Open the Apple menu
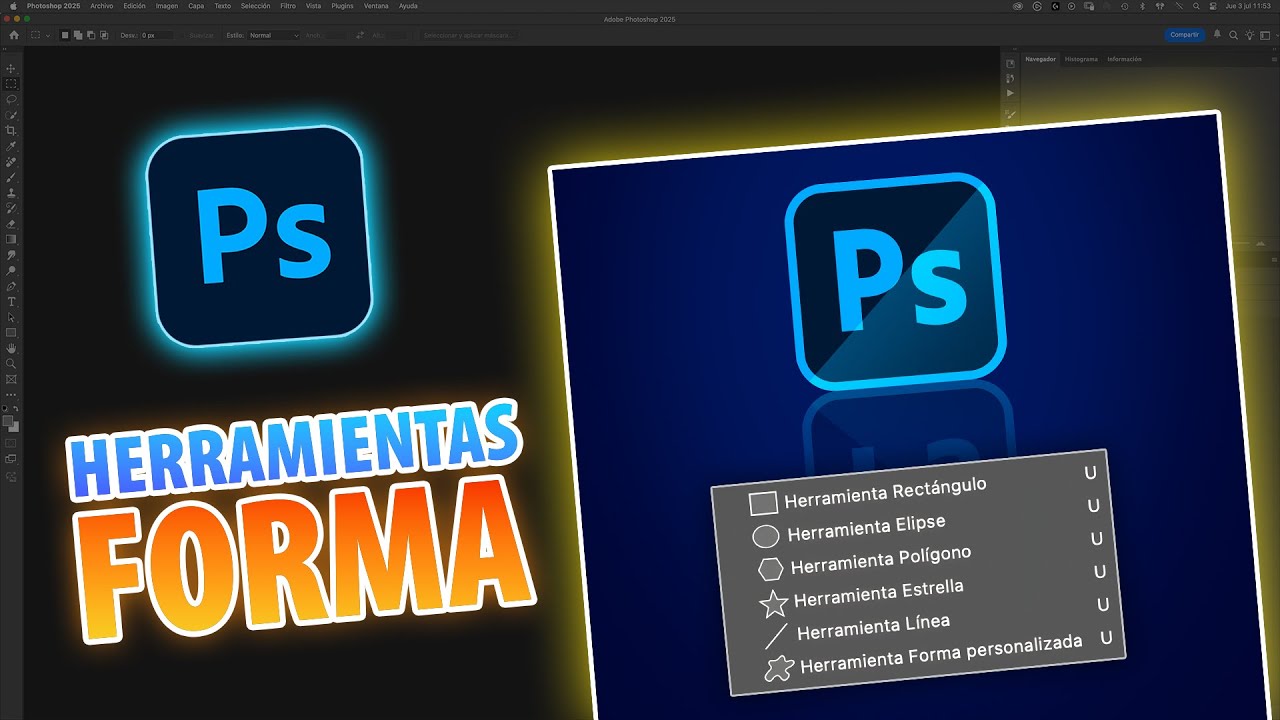 [13, 6]
